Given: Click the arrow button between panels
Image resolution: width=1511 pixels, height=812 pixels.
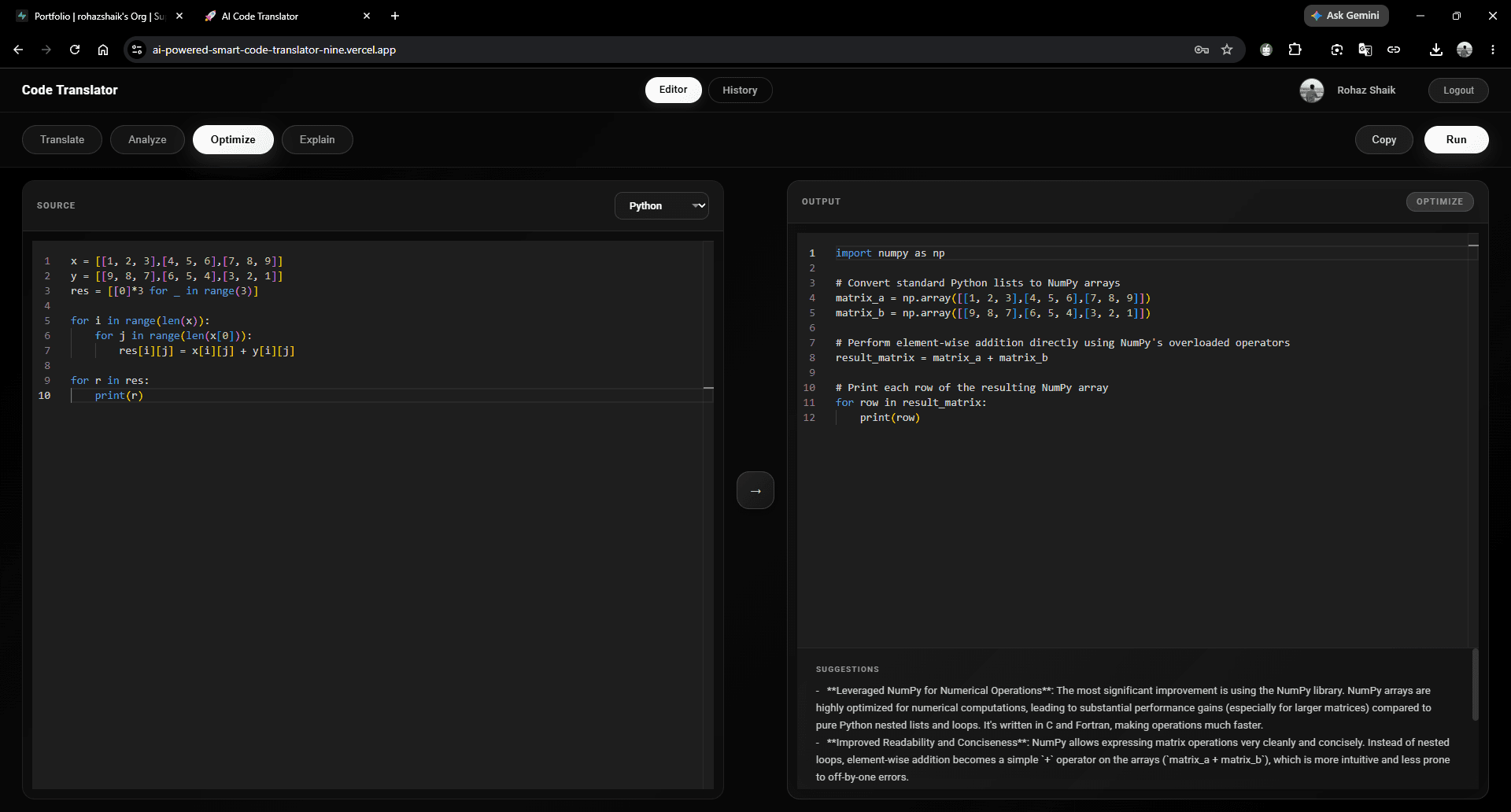Looking at the screenshot, I should point(755,490).
